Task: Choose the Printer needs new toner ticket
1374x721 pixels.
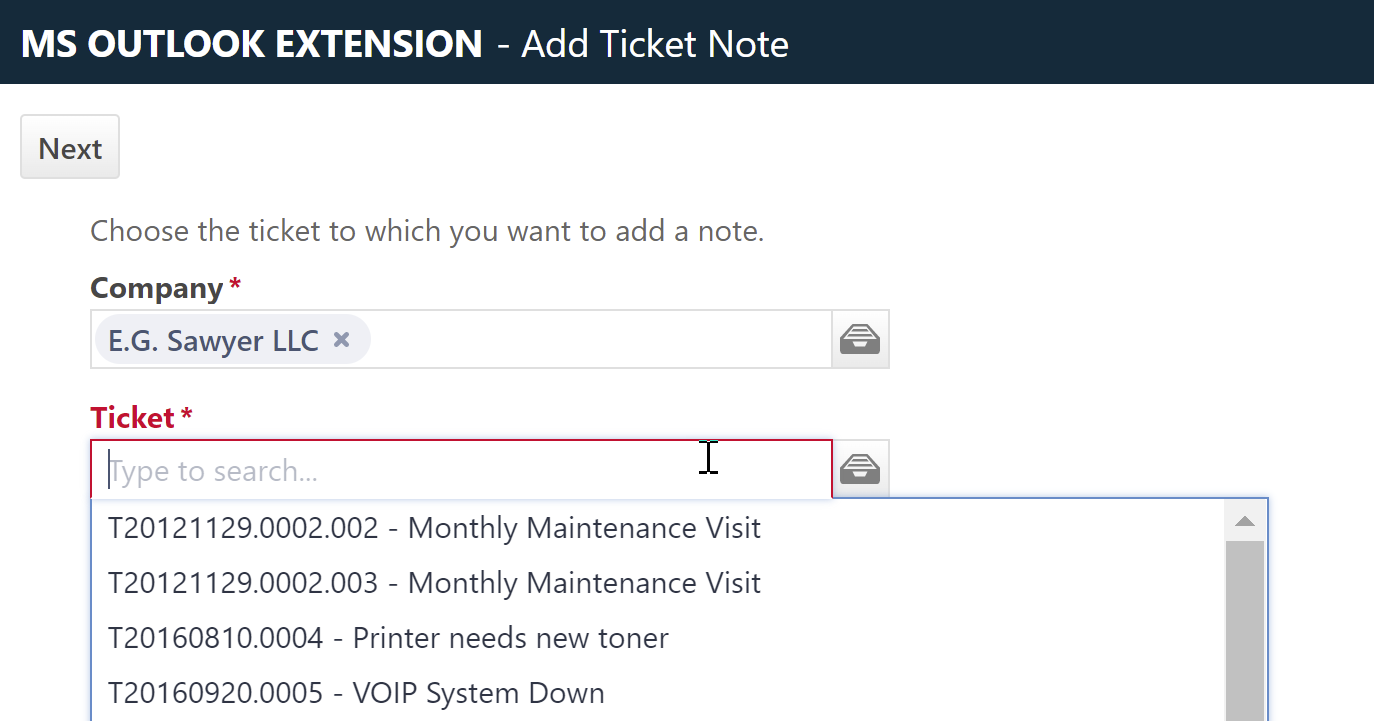Action: [658, 637]
